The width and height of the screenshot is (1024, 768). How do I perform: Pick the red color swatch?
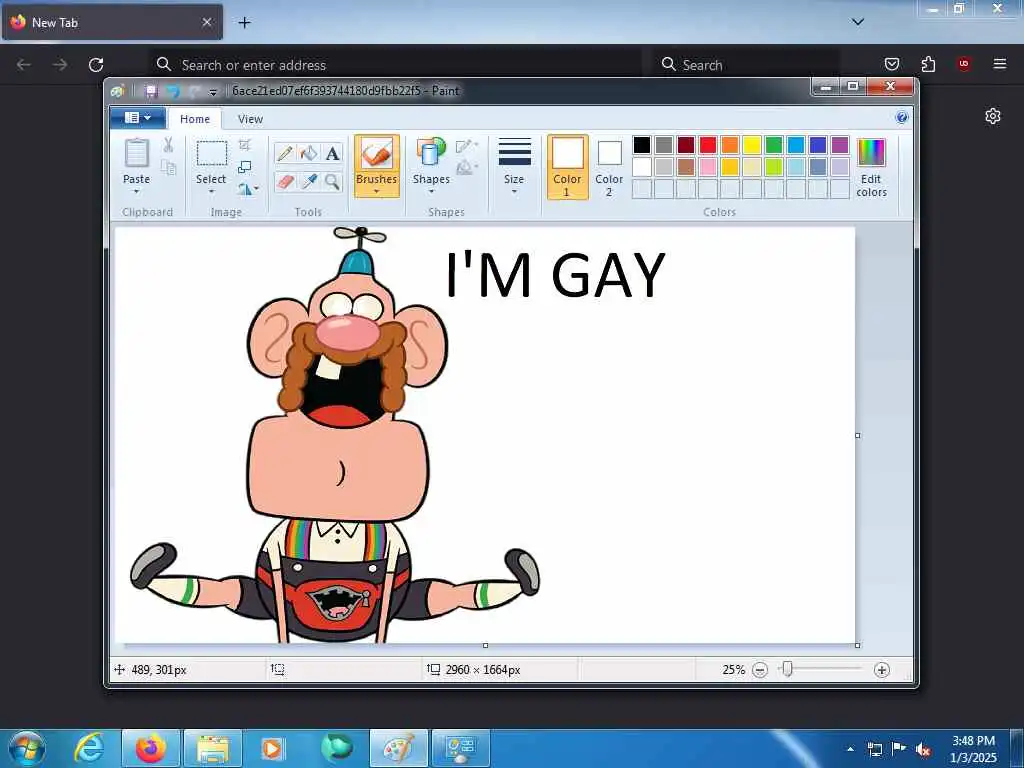(x=708, y=145)
